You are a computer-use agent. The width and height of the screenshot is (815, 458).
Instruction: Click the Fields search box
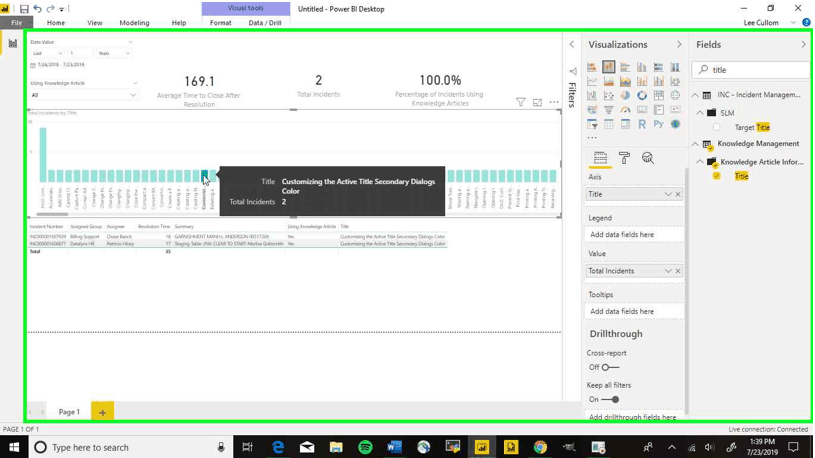pyautogui.click(x=751, y=70)
